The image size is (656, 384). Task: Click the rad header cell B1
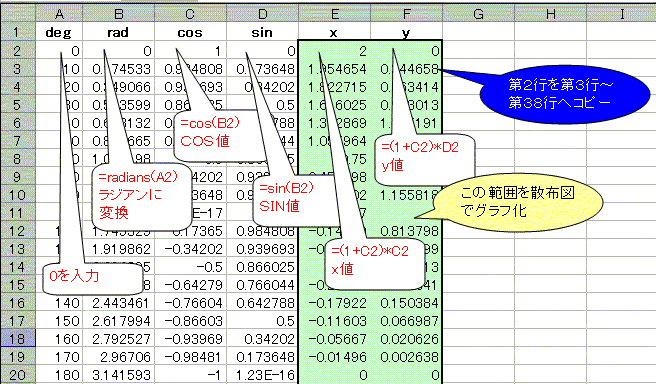[118, 32]
